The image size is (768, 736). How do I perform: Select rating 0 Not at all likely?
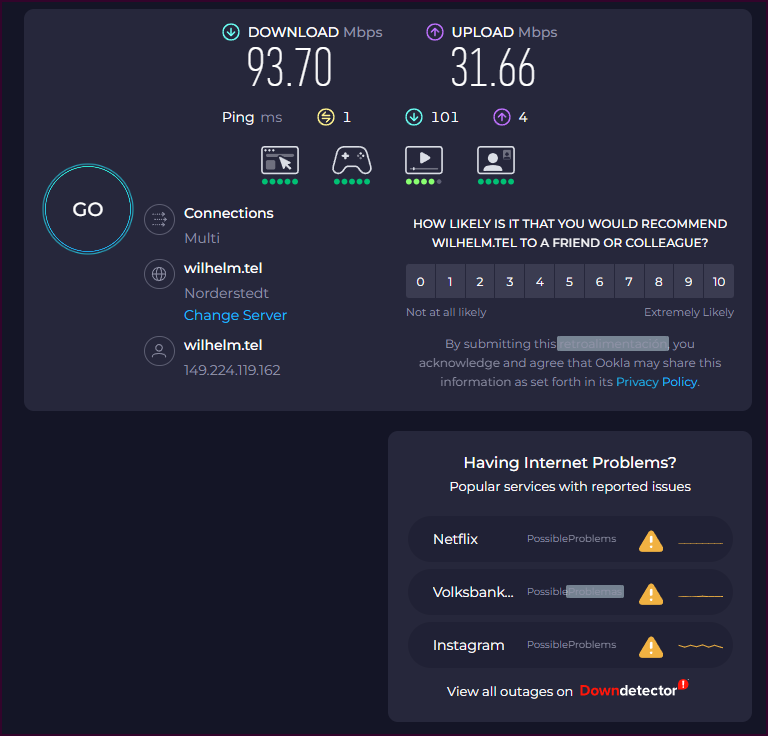pos(420,281)
